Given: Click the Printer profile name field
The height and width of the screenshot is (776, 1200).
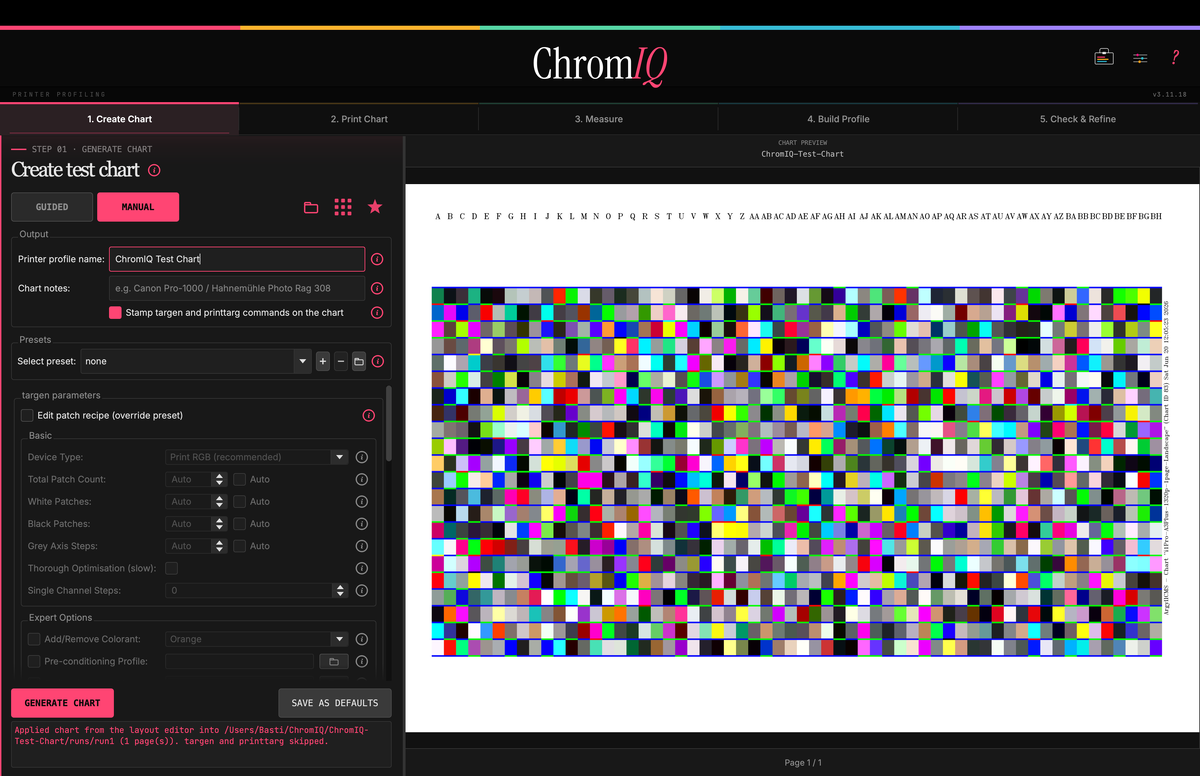Looking at the screenshot, I should point(237,259).
